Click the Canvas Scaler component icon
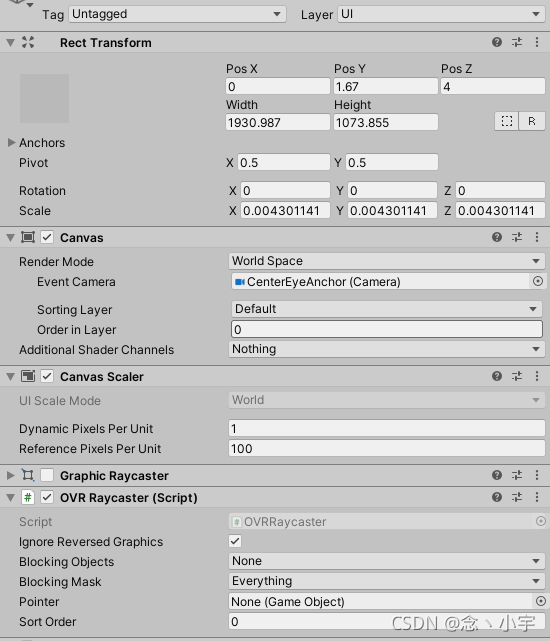The image size is (550, 641). 28,376
